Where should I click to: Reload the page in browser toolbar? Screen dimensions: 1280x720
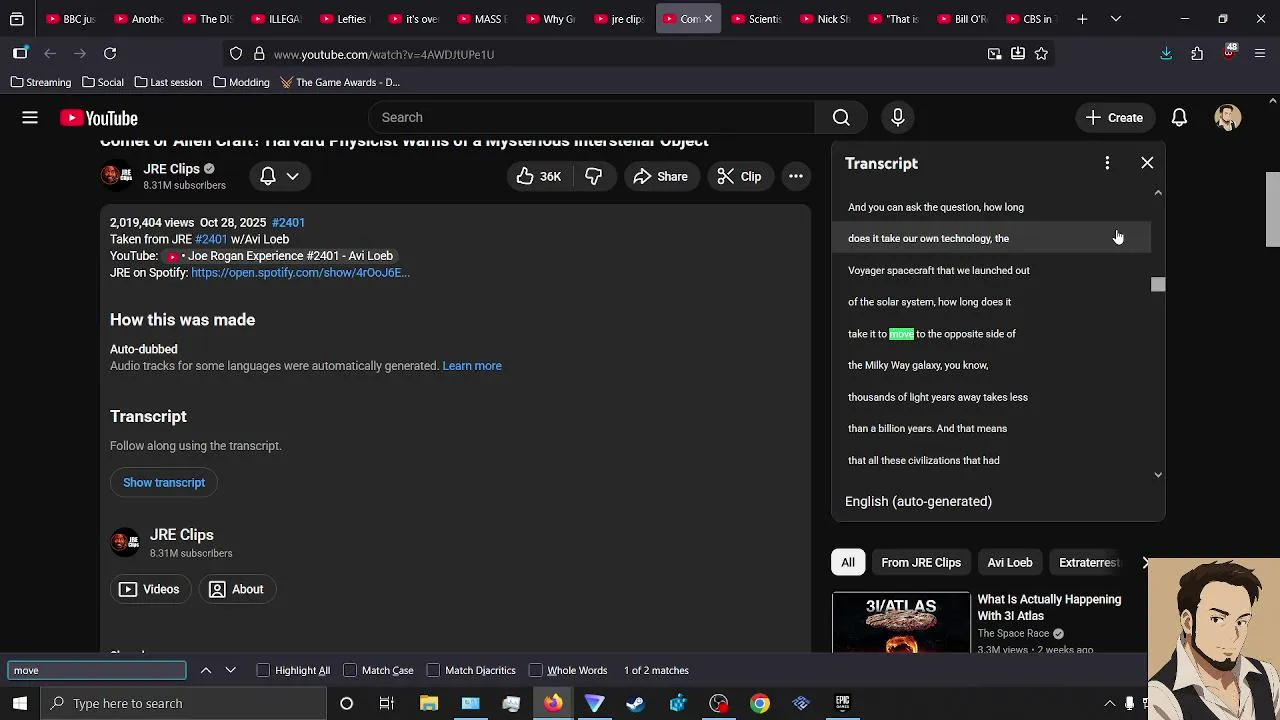pos(110,53)
